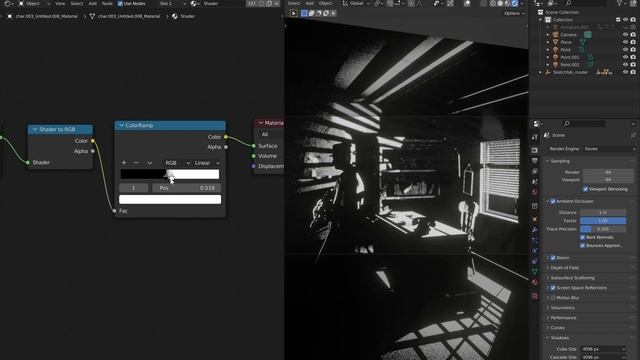Screen dimensions: 640x360
Task: Hide Sketchfab_model with its eye icon
Action: pyautogui.click(x=625, y=72)
